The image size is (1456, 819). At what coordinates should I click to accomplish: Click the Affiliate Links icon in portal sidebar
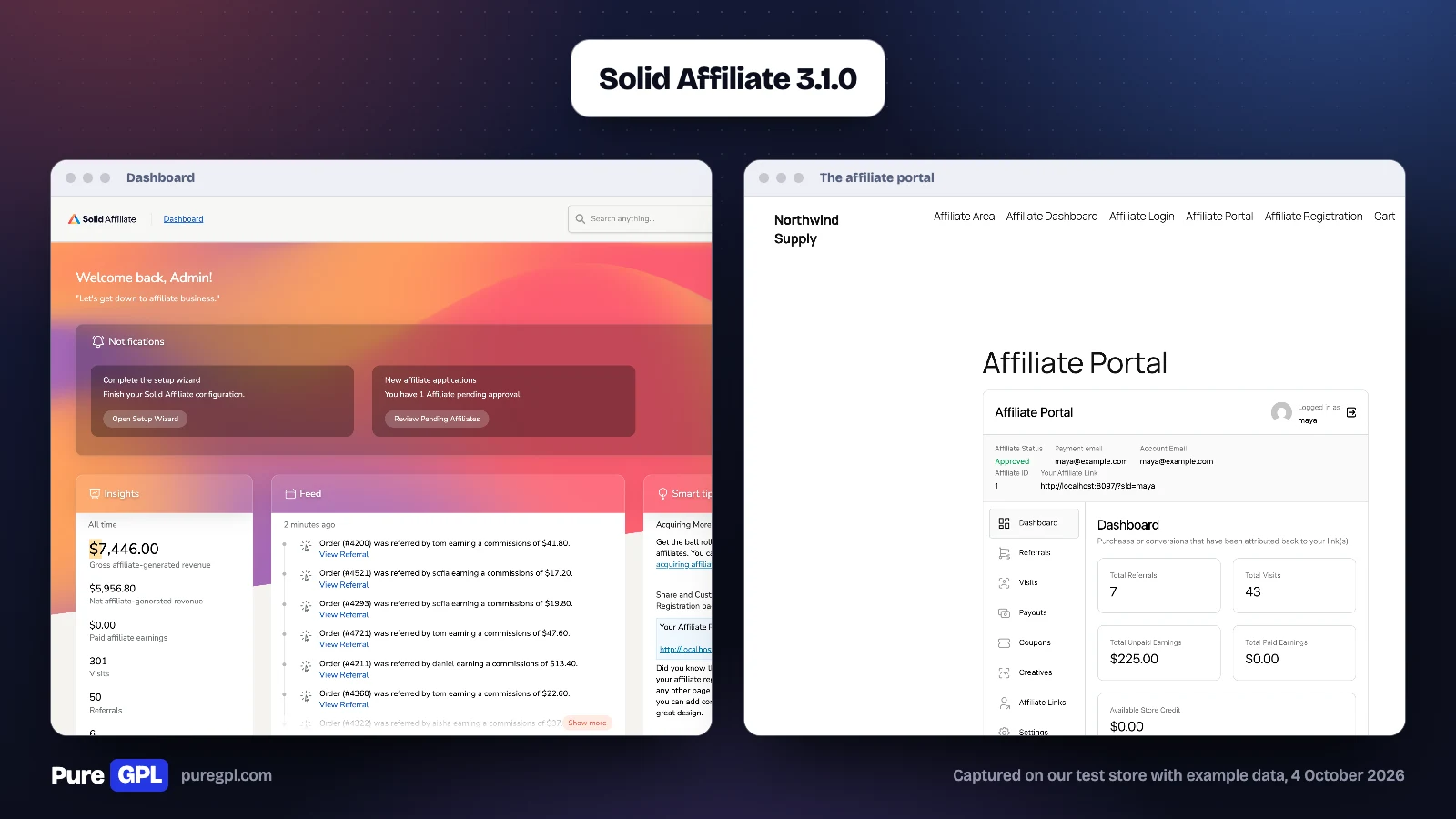tap(1004, 703)
